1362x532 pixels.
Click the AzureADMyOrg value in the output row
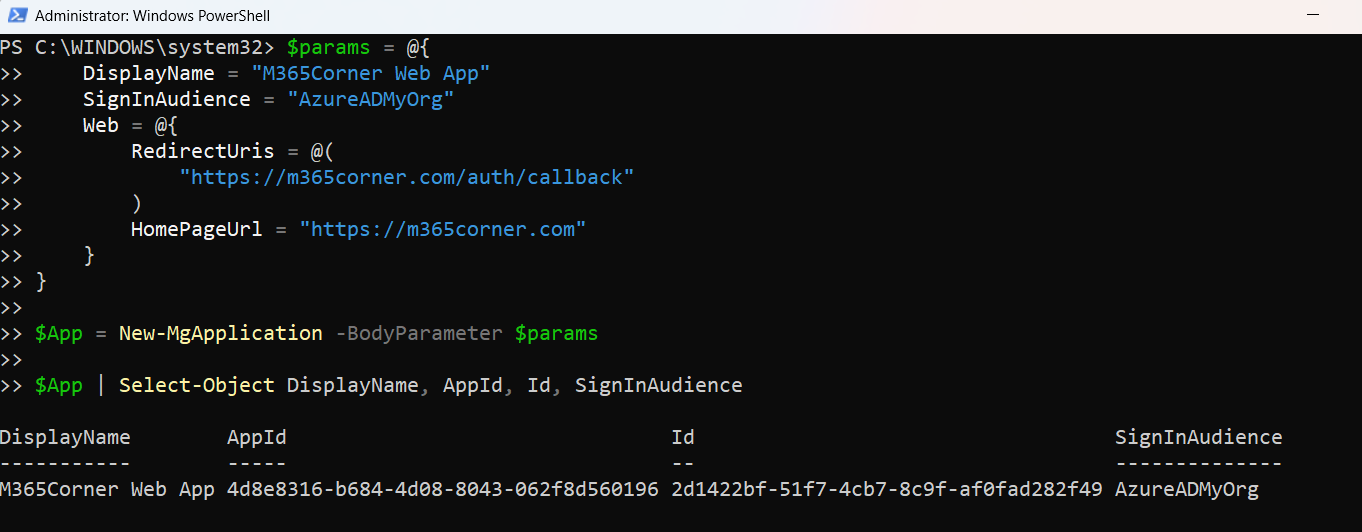tap(1187, 490)
